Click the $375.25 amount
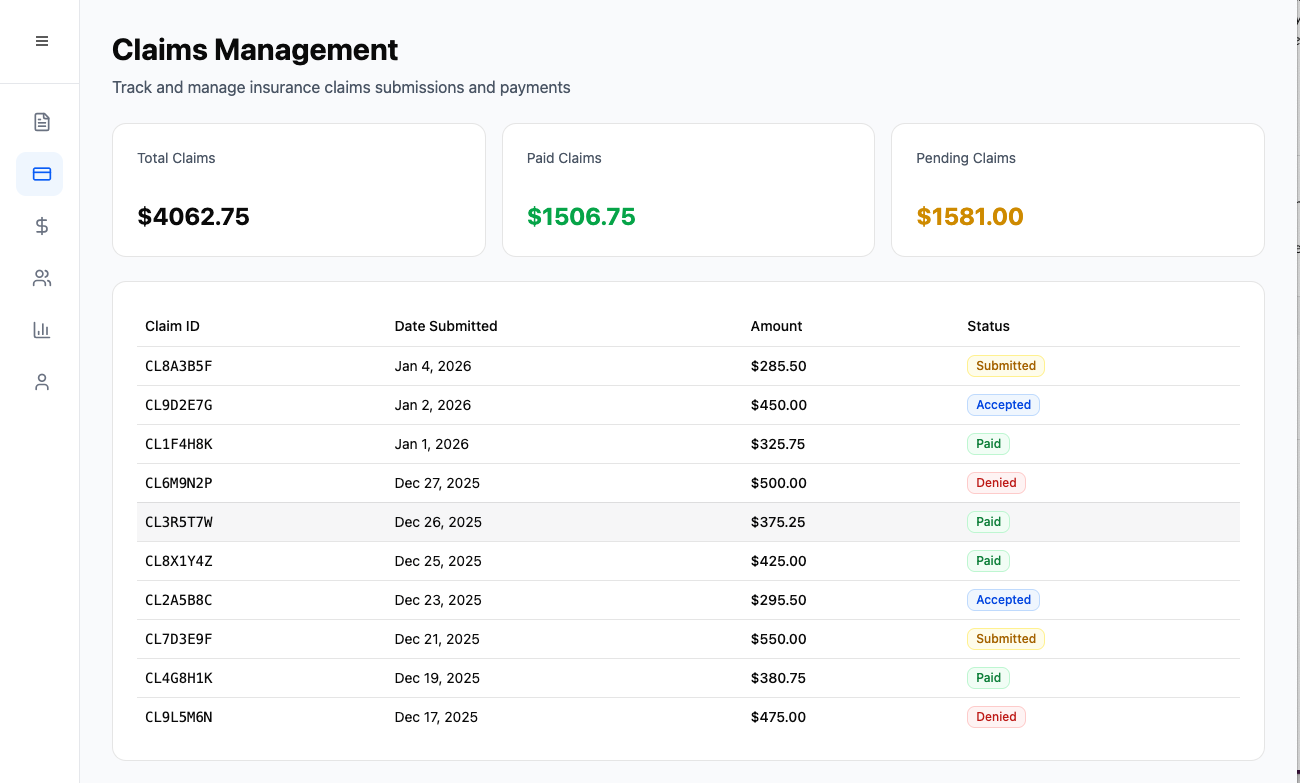Viewport: 1300px width, 783px height. tap(778, 522)
